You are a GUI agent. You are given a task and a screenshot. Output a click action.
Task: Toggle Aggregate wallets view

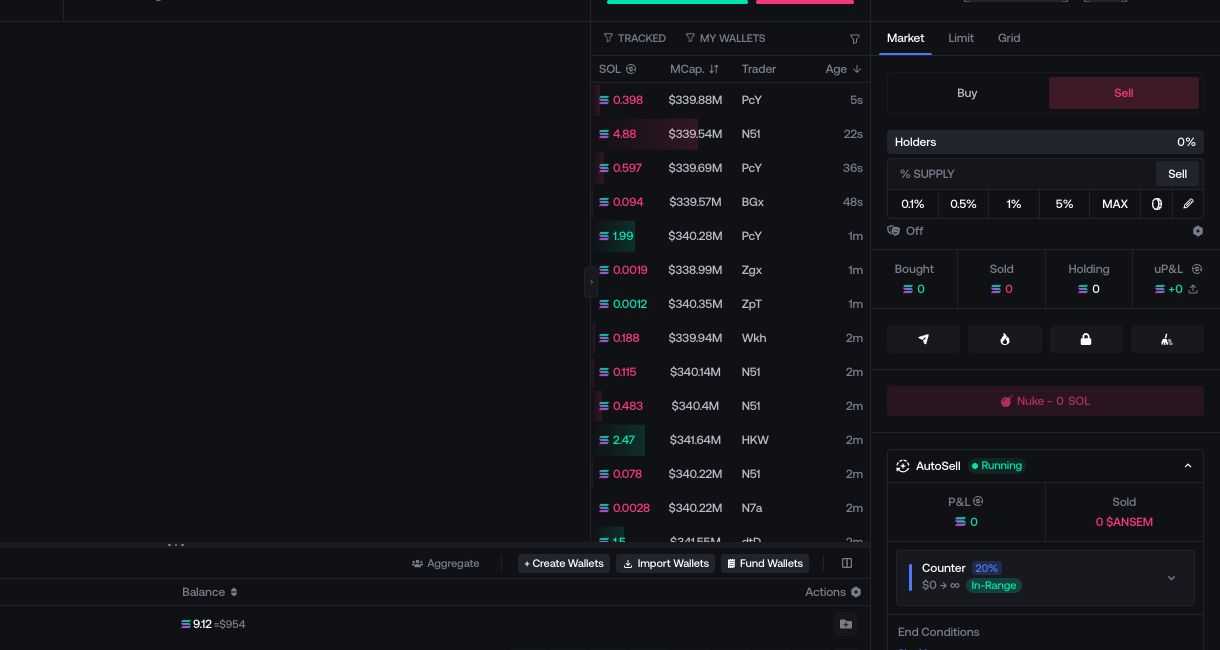pos(445,564)
